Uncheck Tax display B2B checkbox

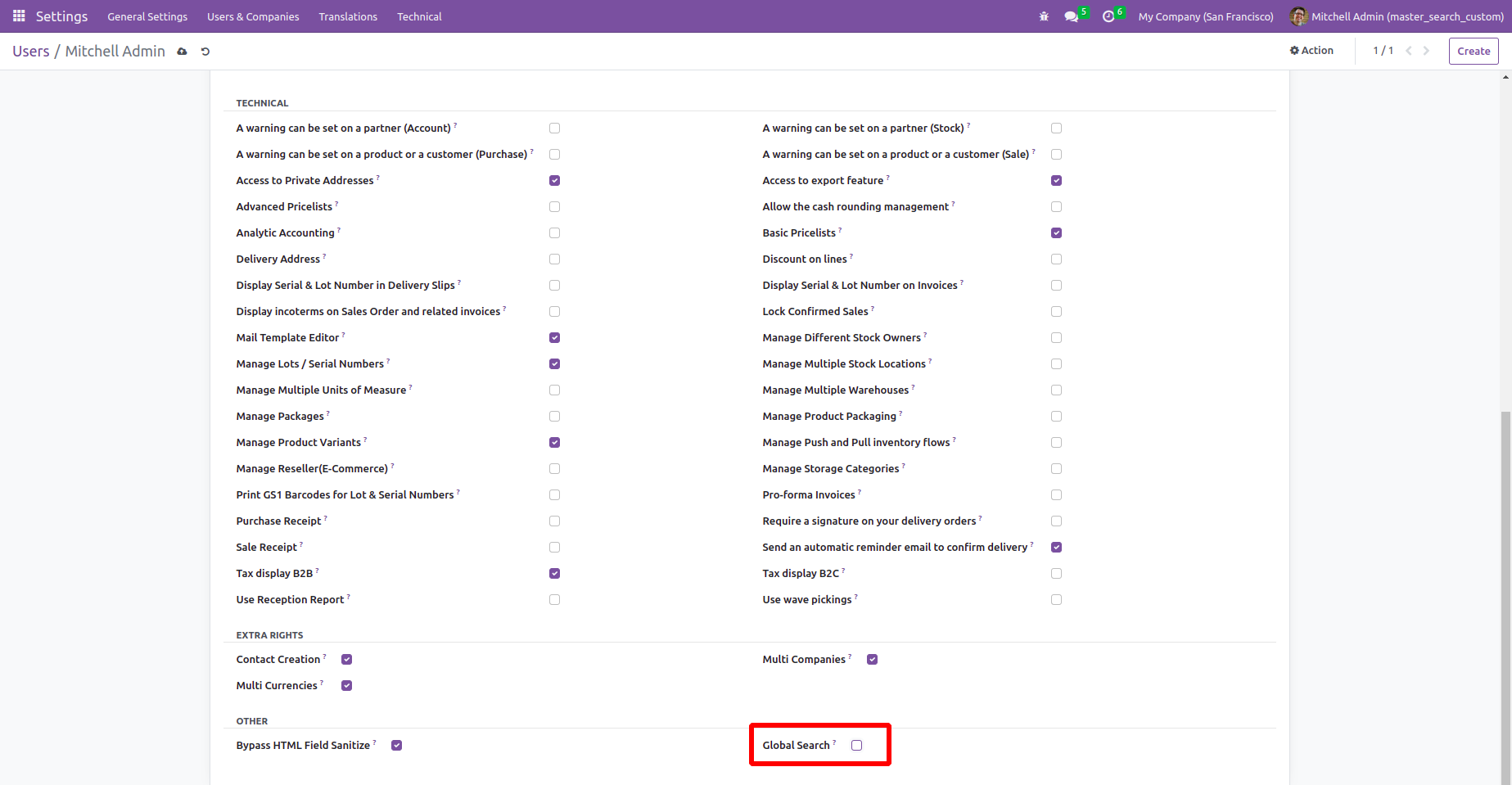554,573
